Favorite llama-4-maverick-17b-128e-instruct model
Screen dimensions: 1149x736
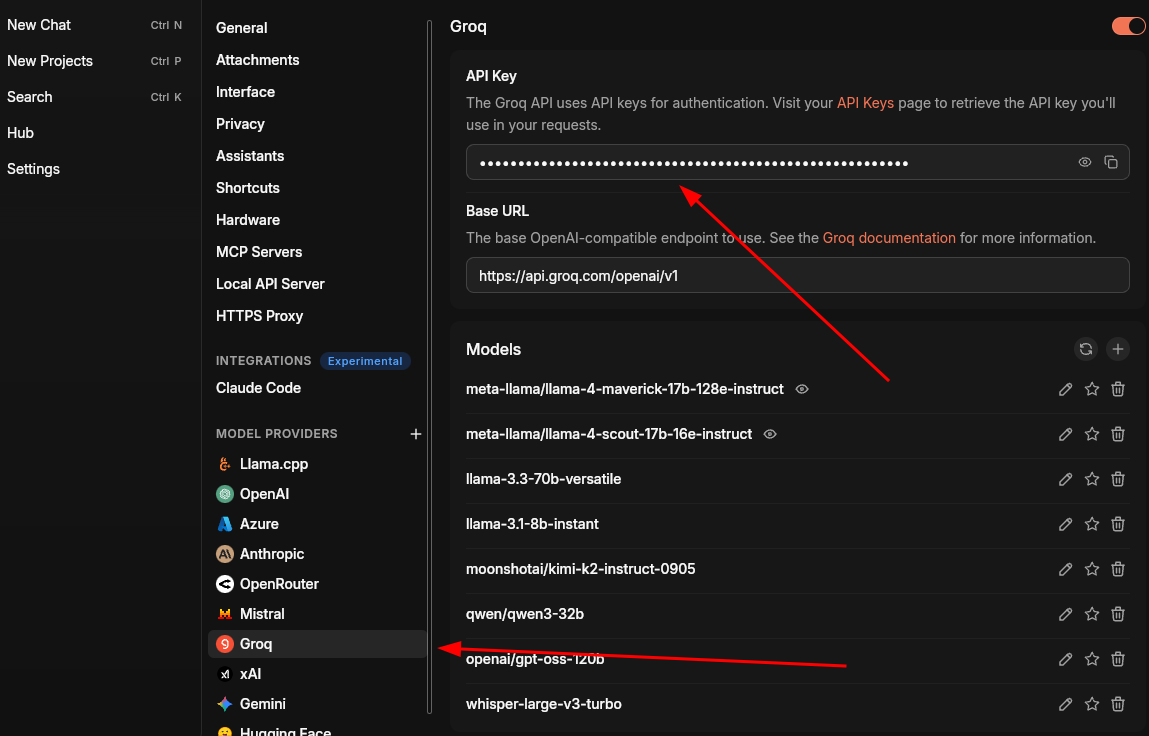coord(1092,389)
